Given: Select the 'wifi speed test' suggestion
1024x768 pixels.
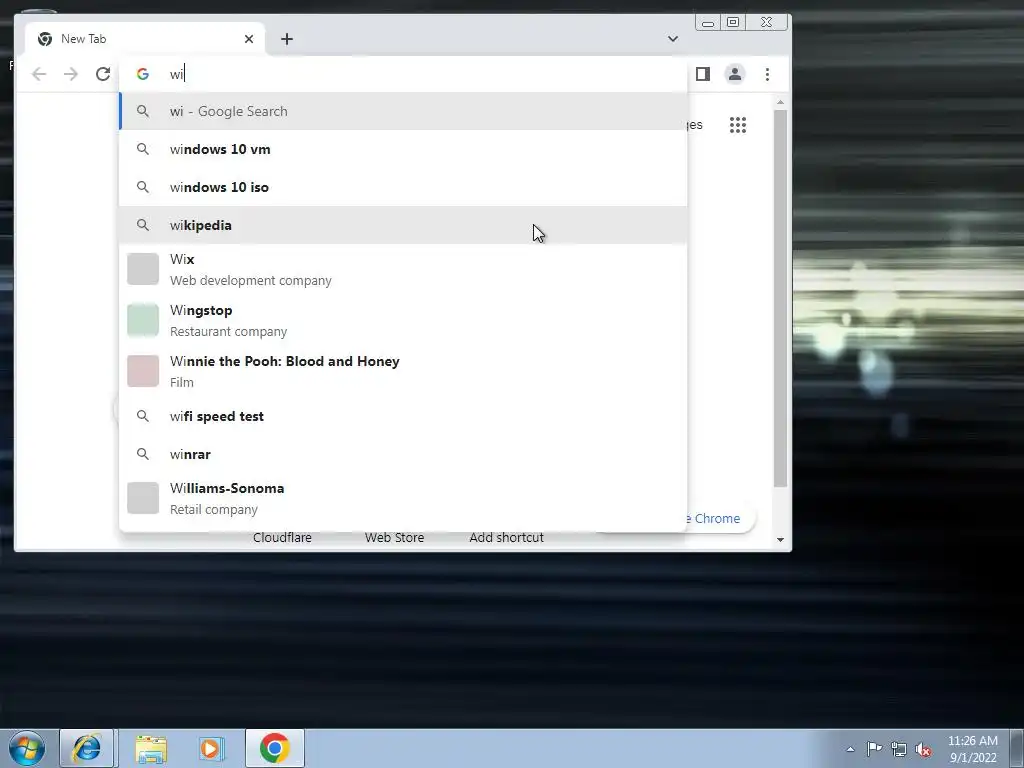Looking at the screenshot, I should point(404,416).
